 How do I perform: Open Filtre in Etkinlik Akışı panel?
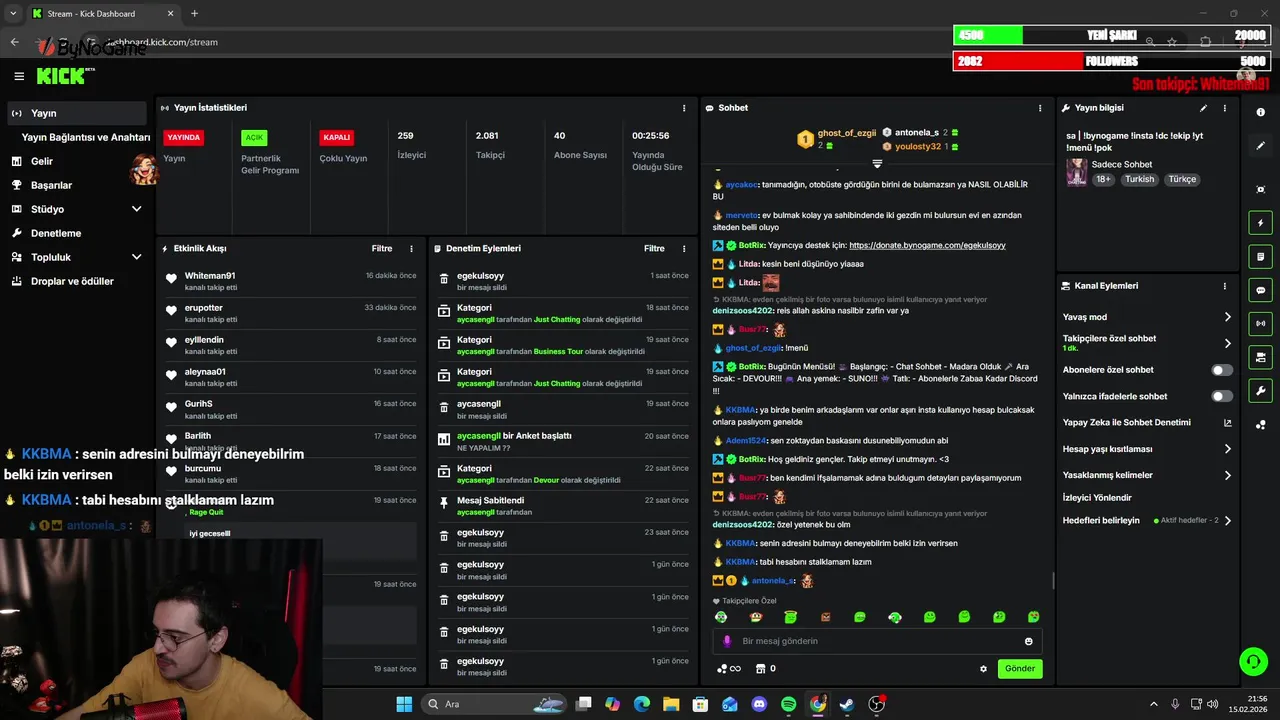(x=382, y=248)
